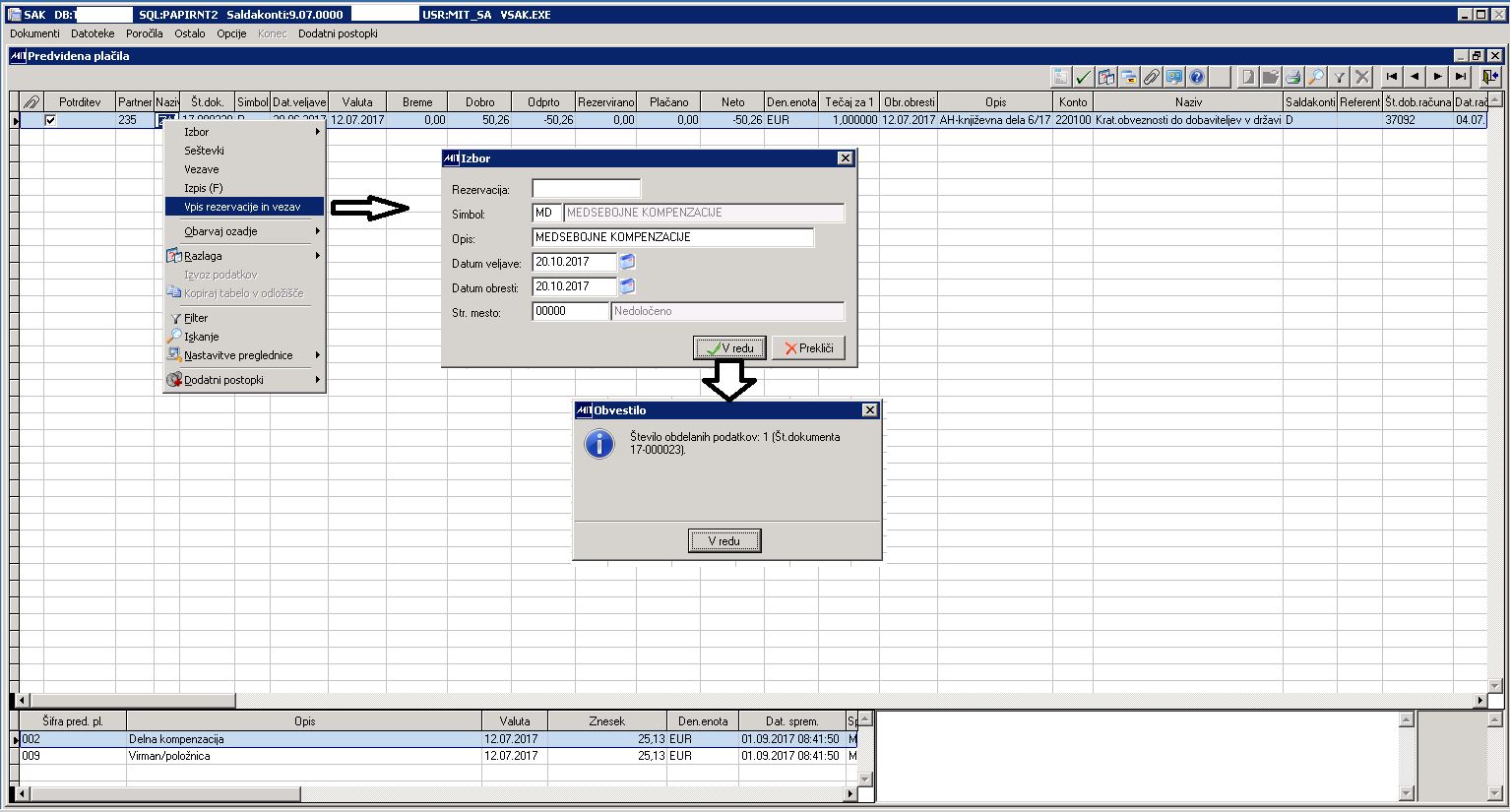Click the funnel filter toolbar icon
The width and height of the screenshot is (1510, 812).
click(x=1339, y=77)
